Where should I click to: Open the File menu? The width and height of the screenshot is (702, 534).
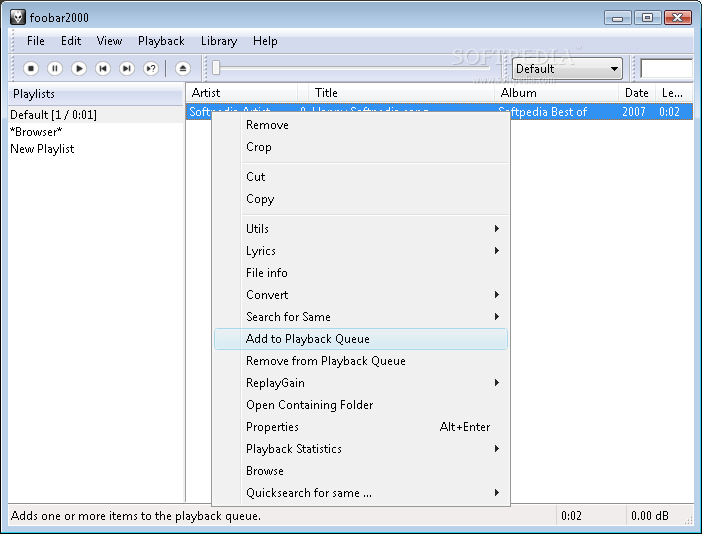click(x=35, y=41)
